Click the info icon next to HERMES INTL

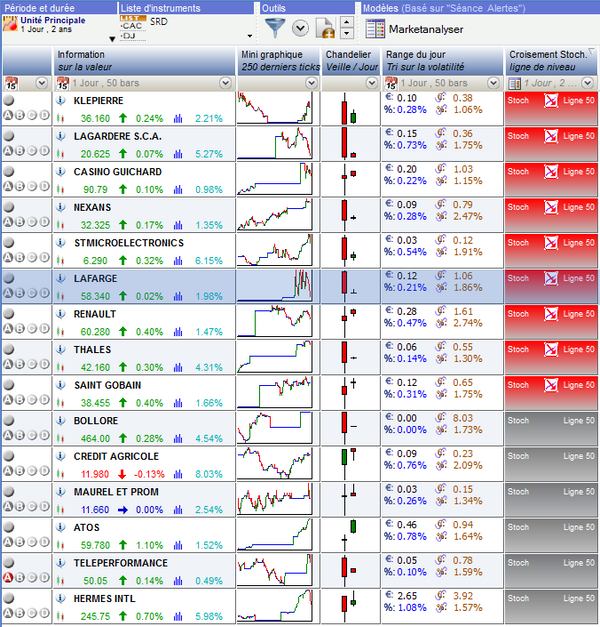[x=61, y=599]
